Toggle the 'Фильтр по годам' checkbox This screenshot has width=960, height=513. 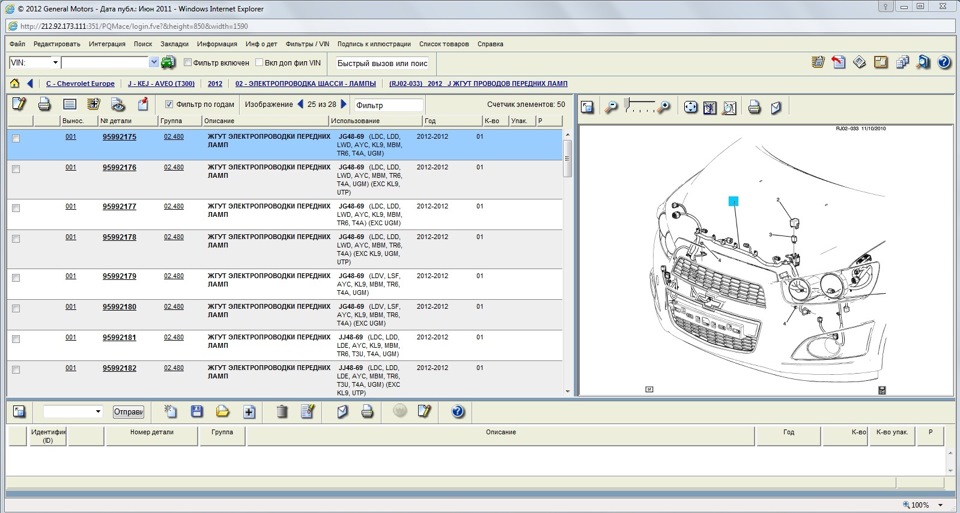(x=169, y=104)
